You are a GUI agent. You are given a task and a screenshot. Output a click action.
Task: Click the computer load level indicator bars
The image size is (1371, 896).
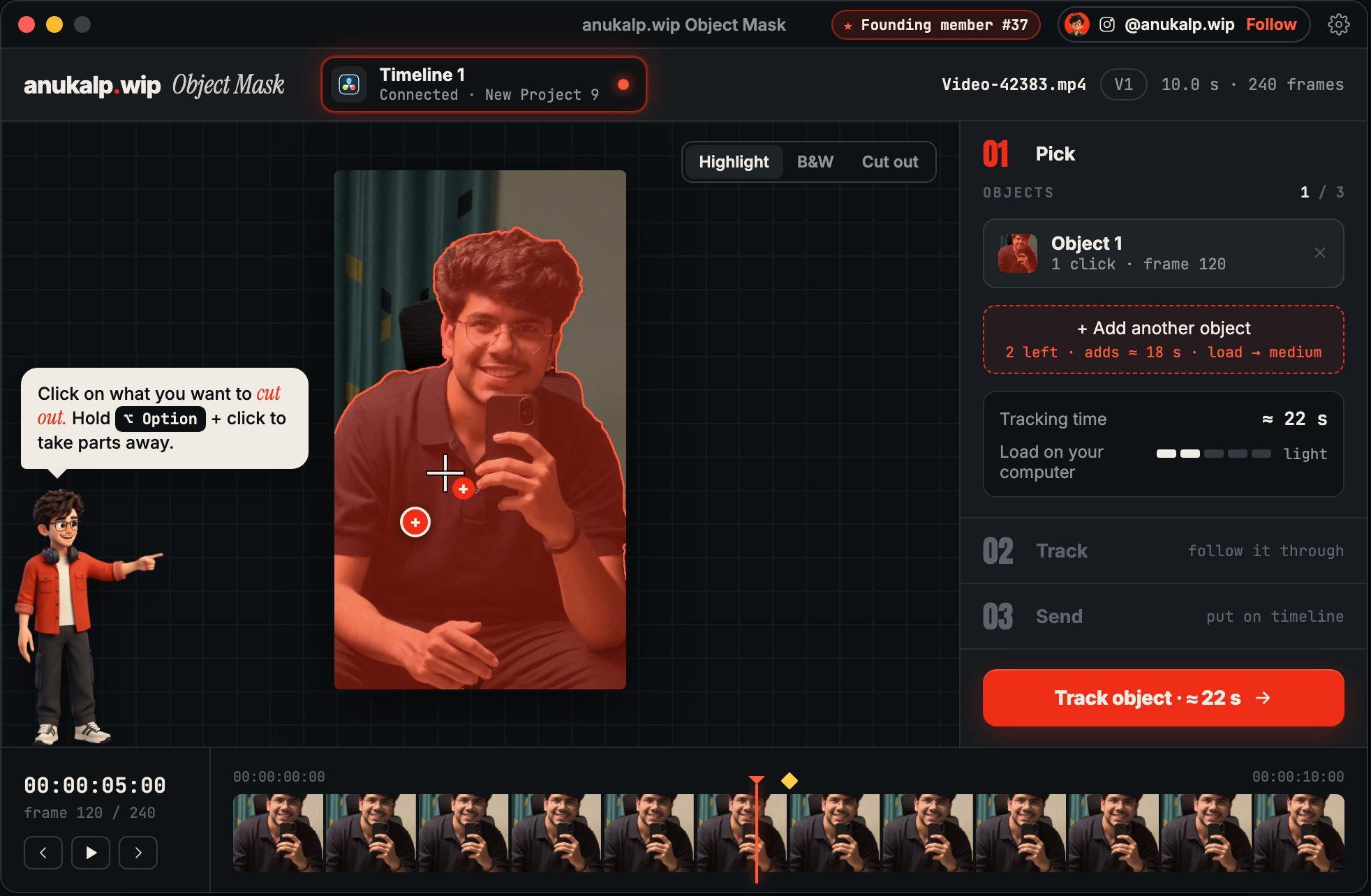click(1213, 454)
